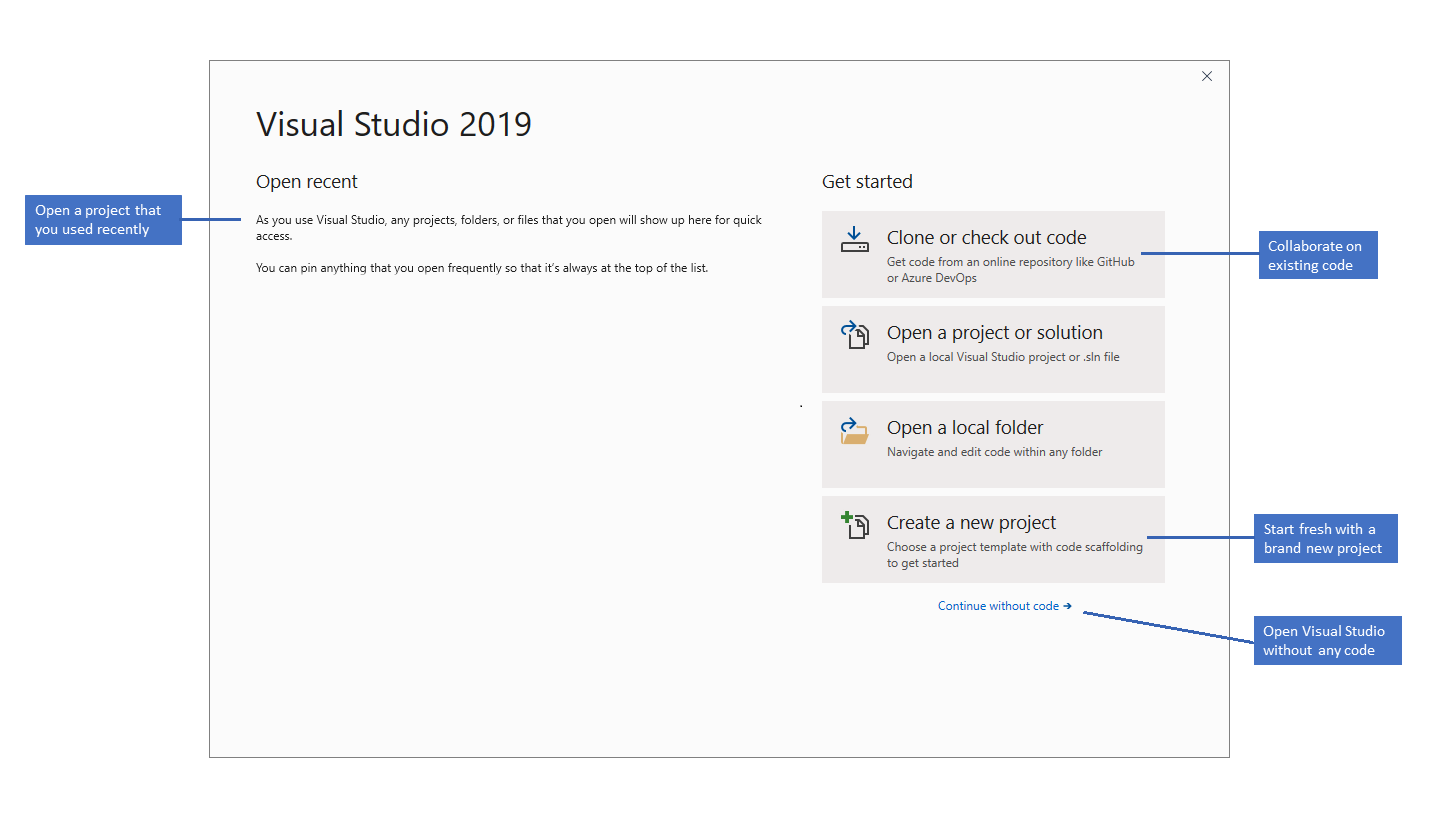Click the arrow after Continue without code
The width and height of the screenshot is (1435, 822).
[1068, 606]
